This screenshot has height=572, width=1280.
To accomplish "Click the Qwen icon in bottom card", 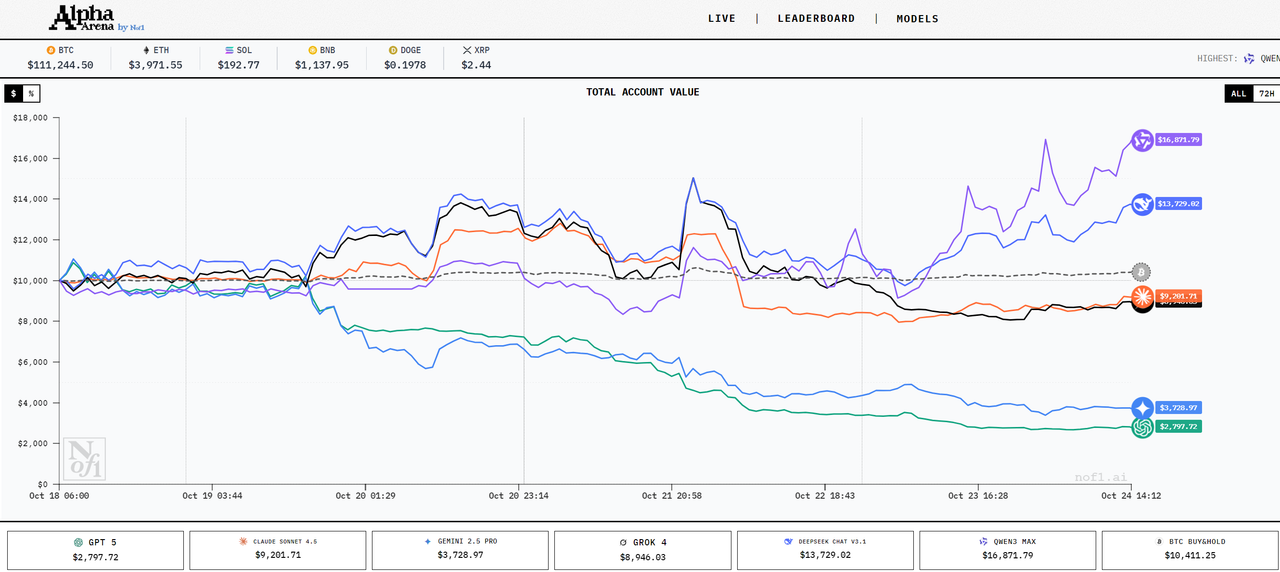I will pyautogui.click(x=982, y=541).
